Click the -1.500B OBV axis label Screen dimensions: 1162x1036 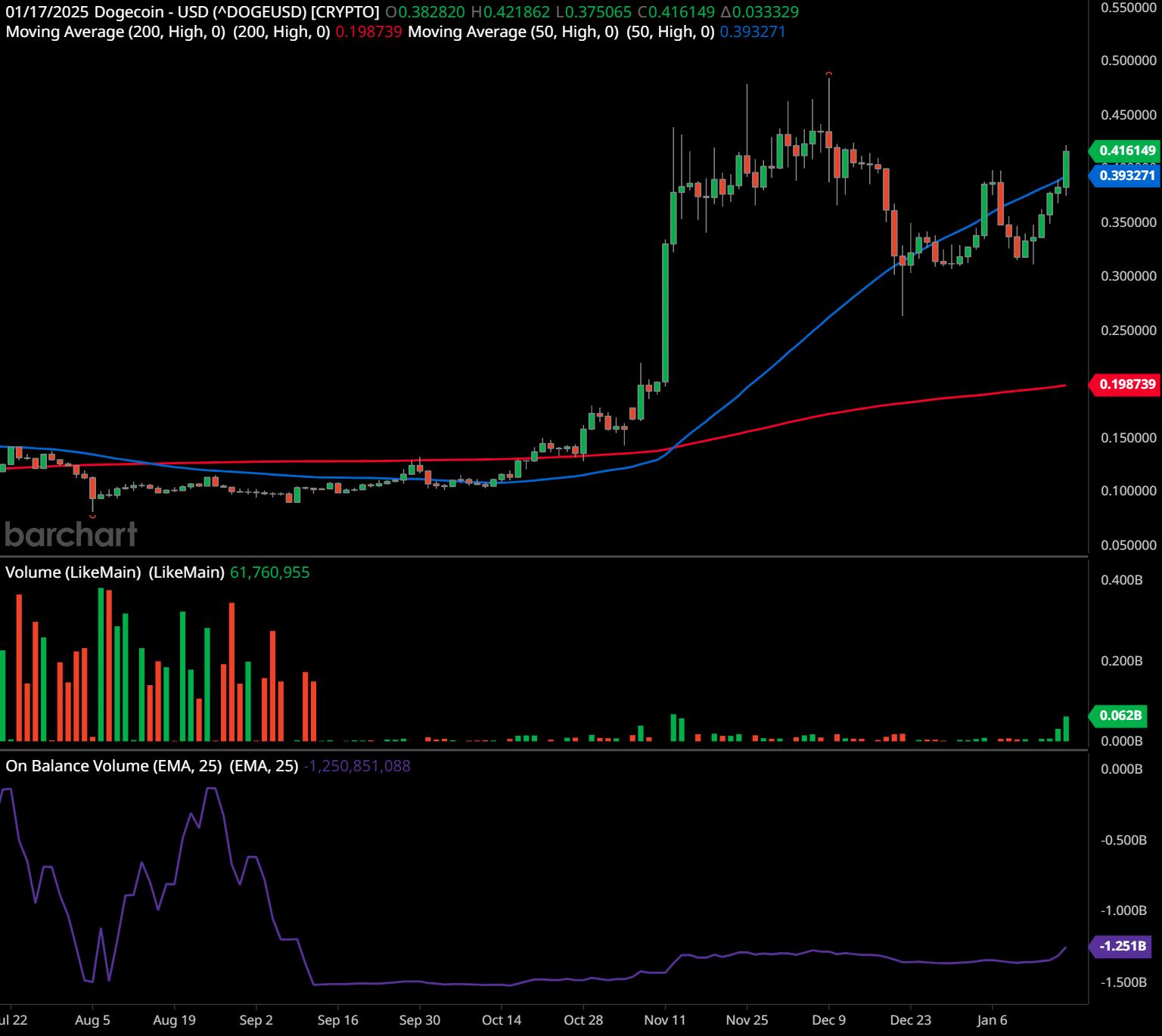click(x=1123, y=982)
